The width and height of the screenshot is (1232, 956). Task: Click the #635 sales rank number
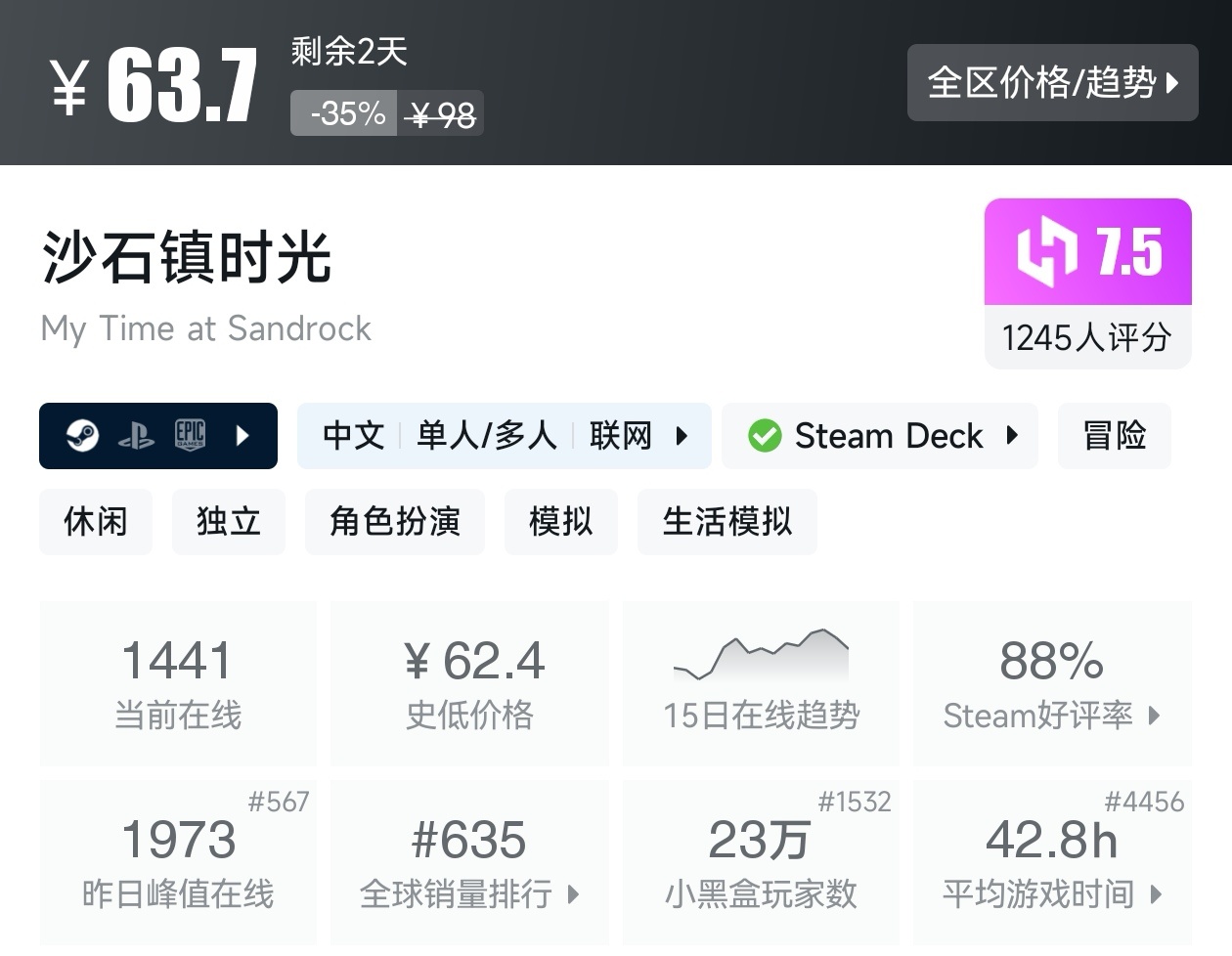(x=469, y=840)
